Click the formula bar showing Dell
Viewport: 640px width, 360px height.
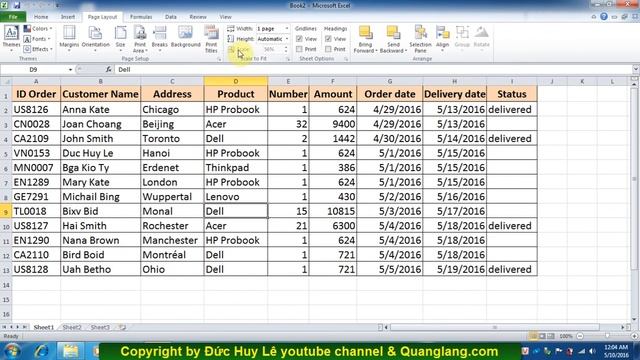click(373, 69)
